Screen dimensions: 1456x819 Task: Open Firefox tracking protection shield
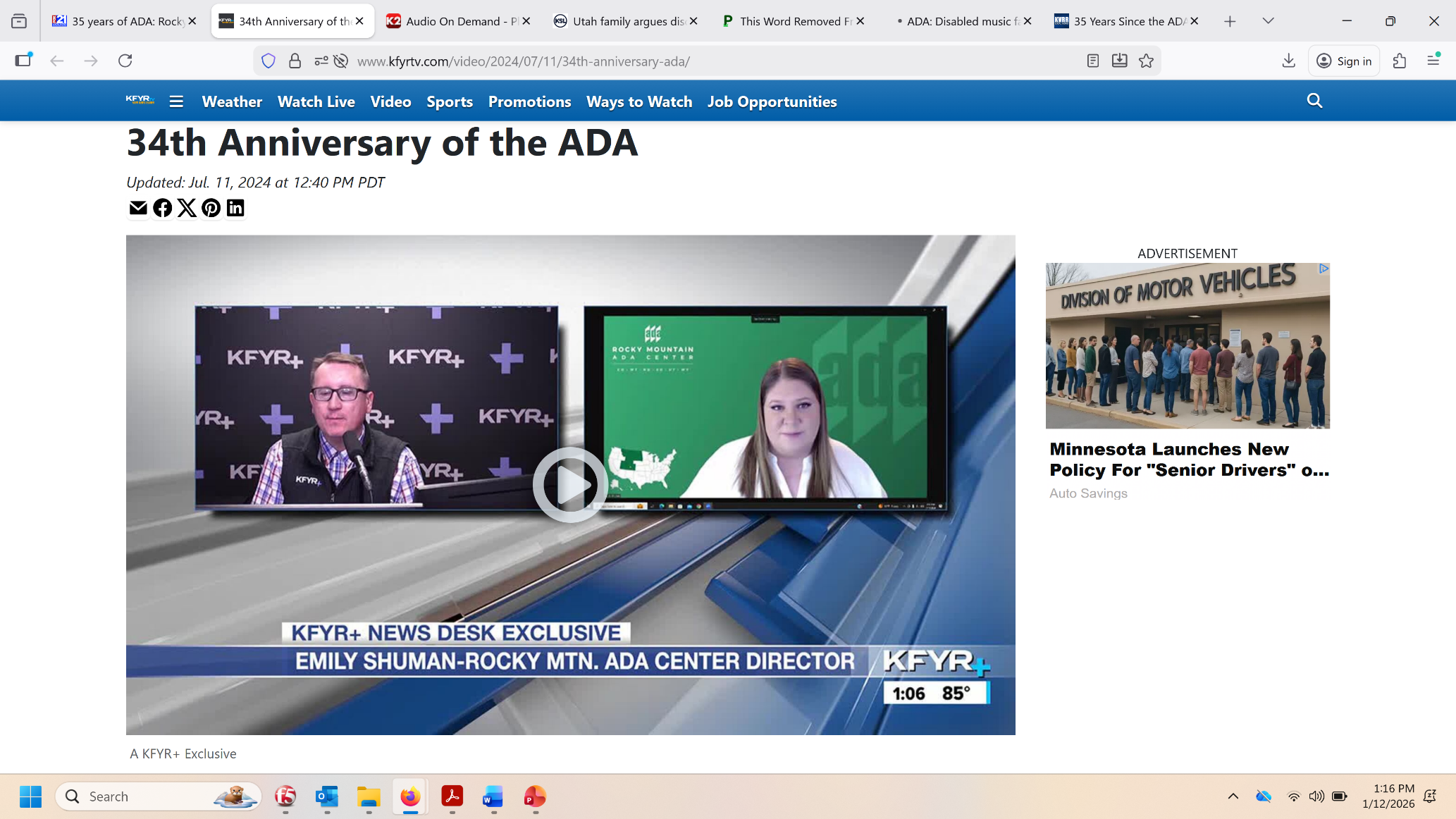(x=269, y=61)
